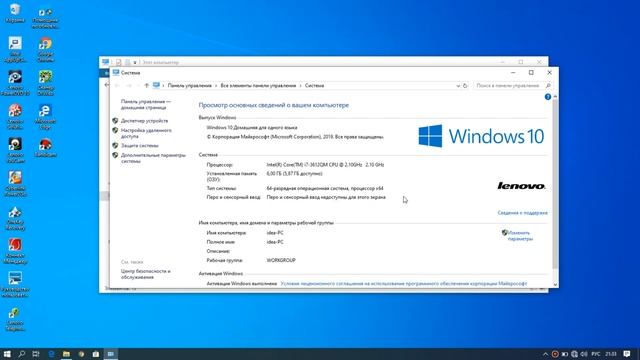Open Защита системы link
This screenshot has height=360, width=640.
140,145
